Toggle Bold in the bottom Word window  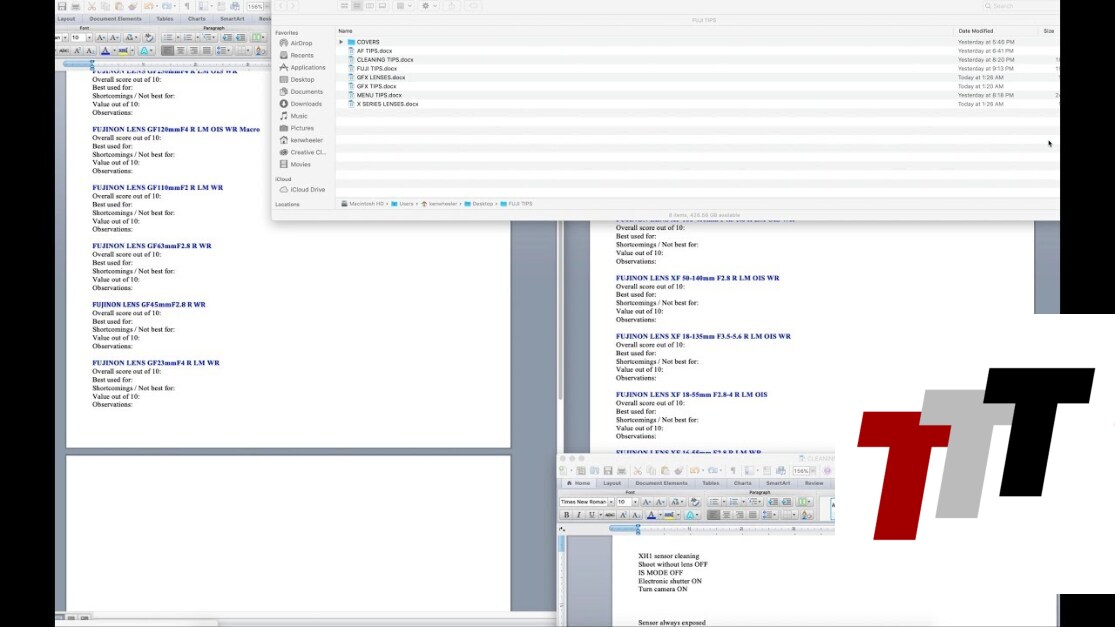point(566,515)
